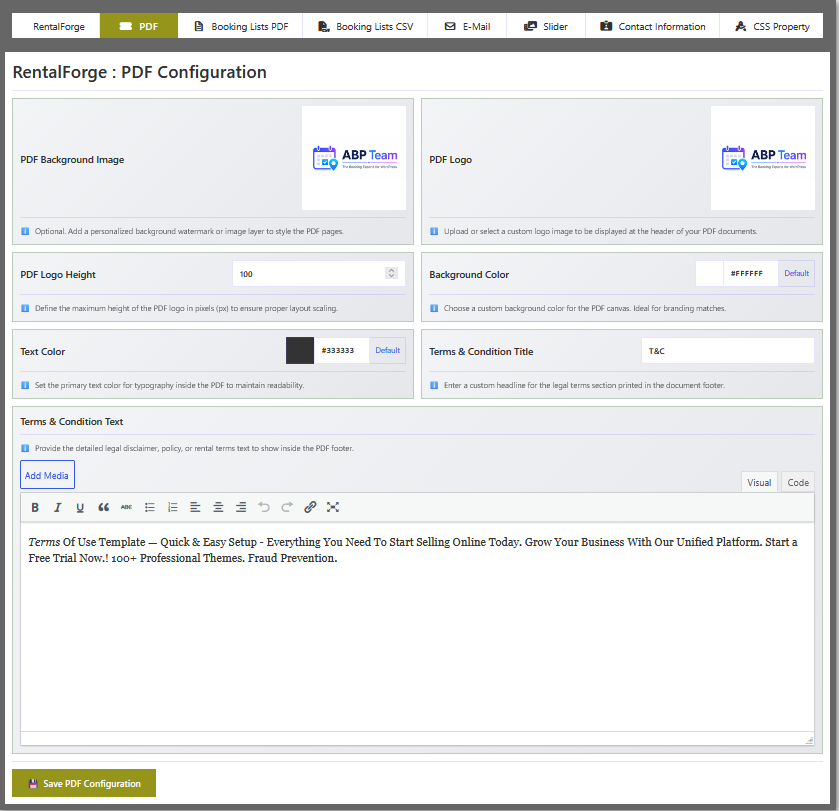Viewport: 839px width, 811px height.
Task: Apply italic formatting in editor toolbar
Action: tap(57, 507)
